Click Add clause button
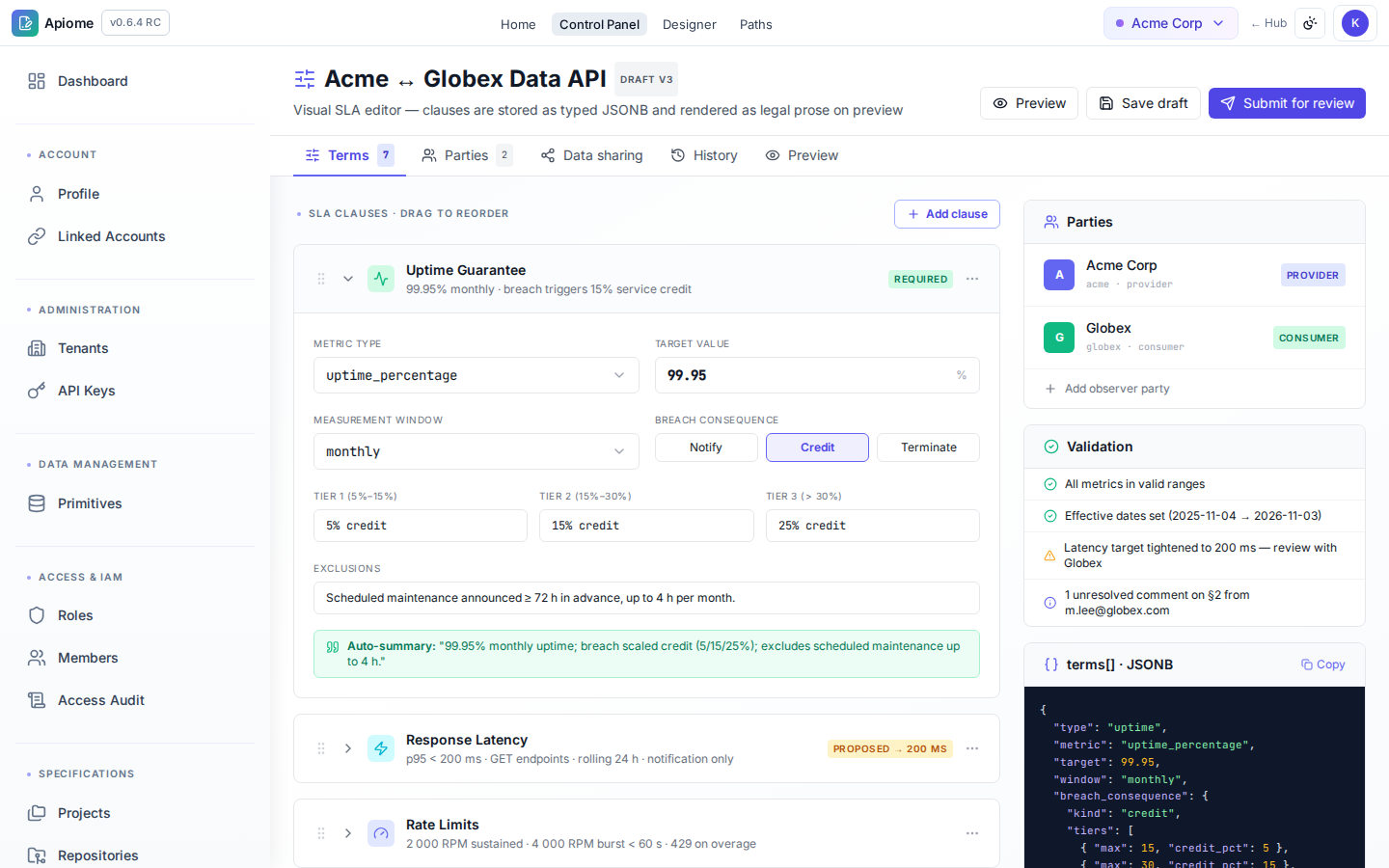Image resolution: width=1389 pixels, height=868 pixels. 947,214
